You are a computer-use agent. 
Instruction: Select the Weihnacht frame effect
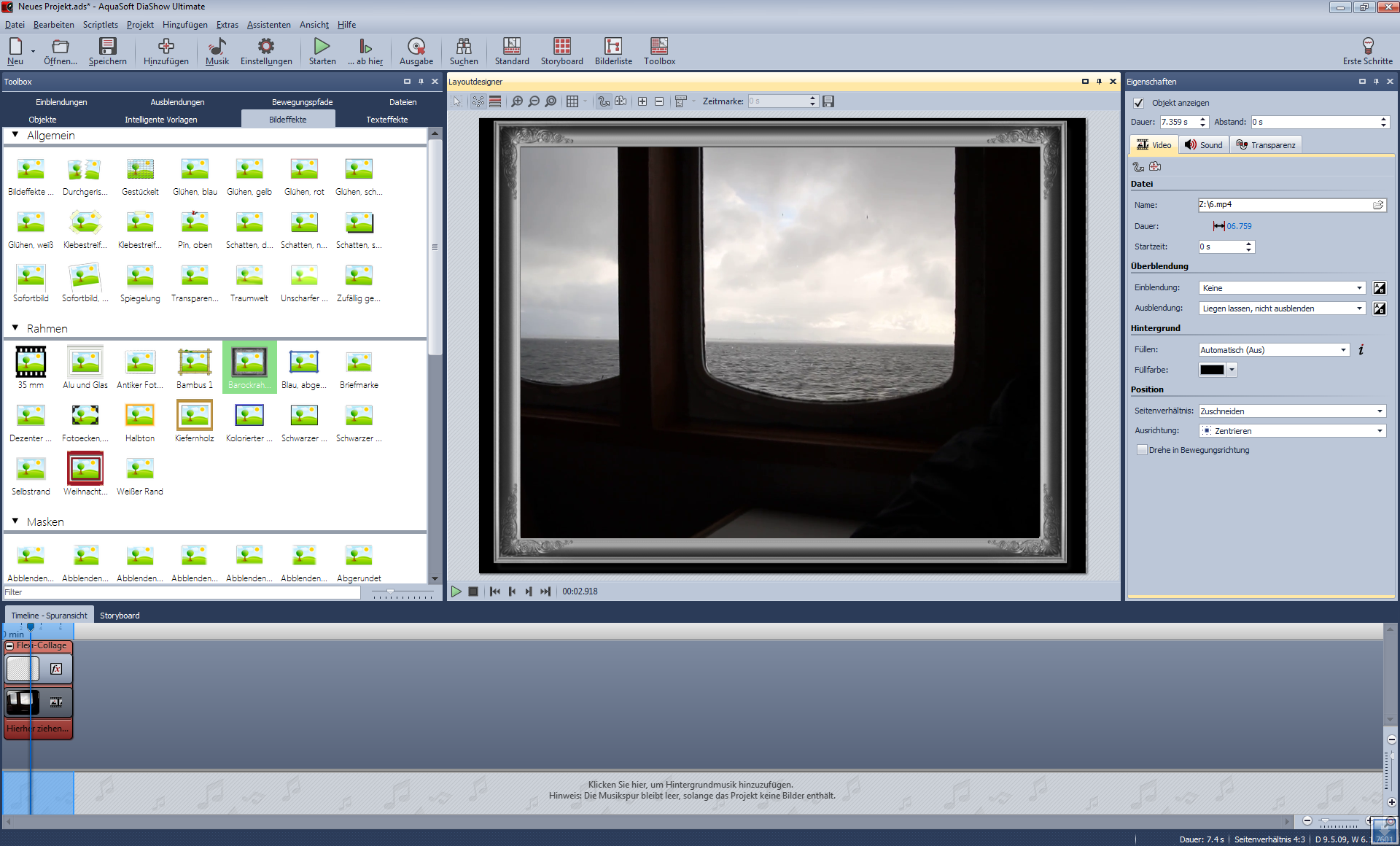[x=85, y=470]
